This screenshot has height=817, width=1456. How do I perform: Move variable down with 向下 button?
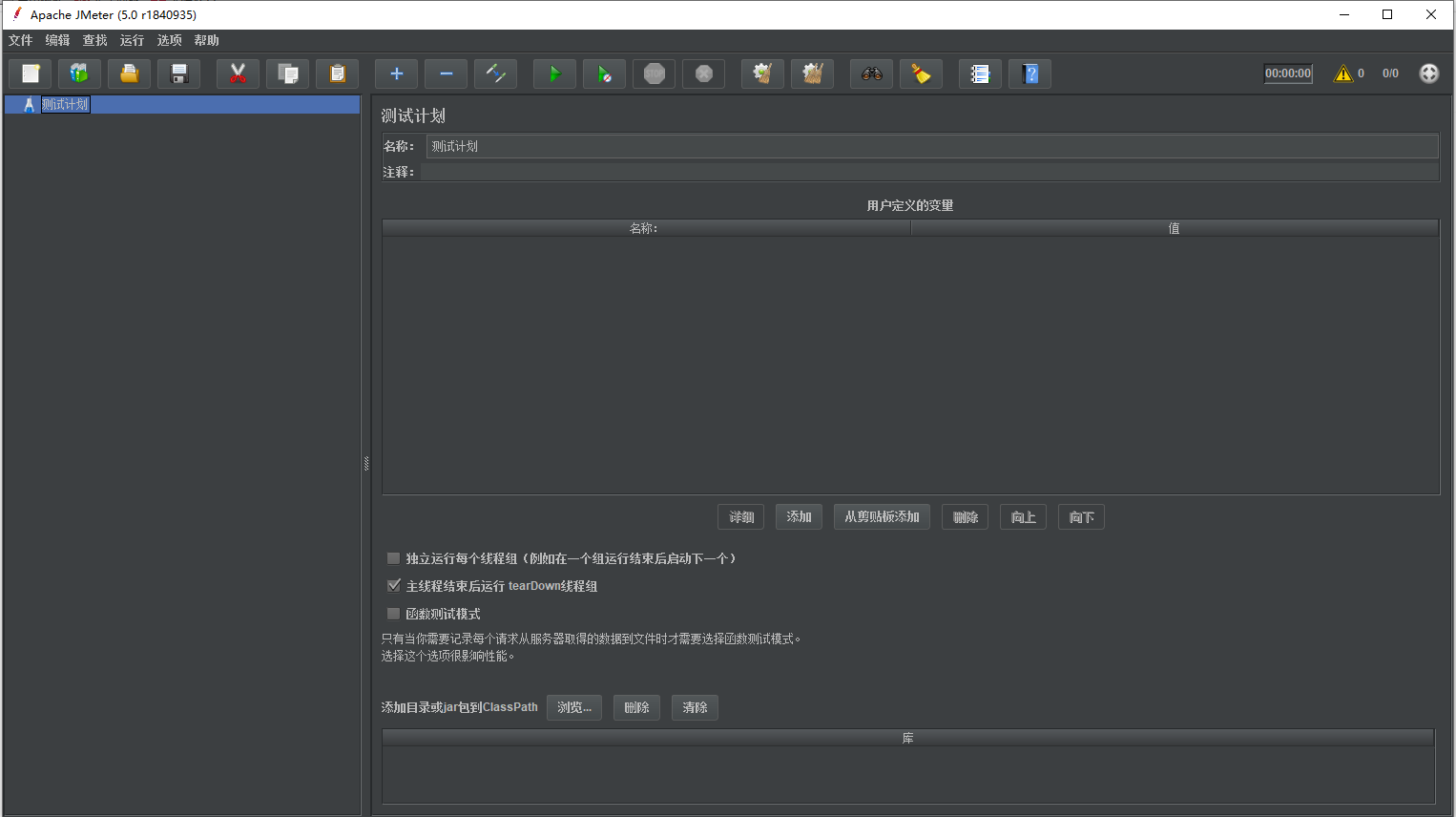[x=1082, y=517]
